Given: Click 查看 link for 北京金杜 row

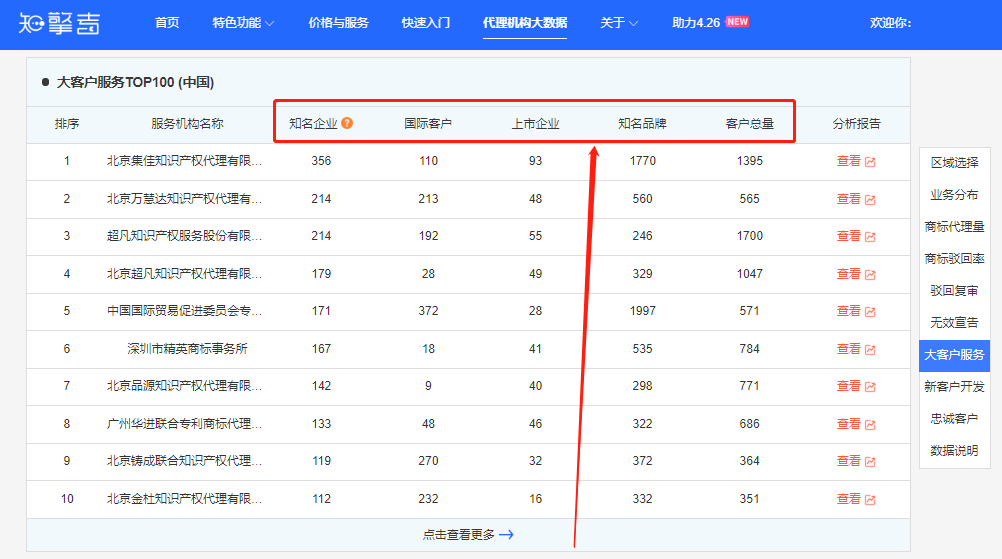Looking at the screenshot, I should pos(849,498).
